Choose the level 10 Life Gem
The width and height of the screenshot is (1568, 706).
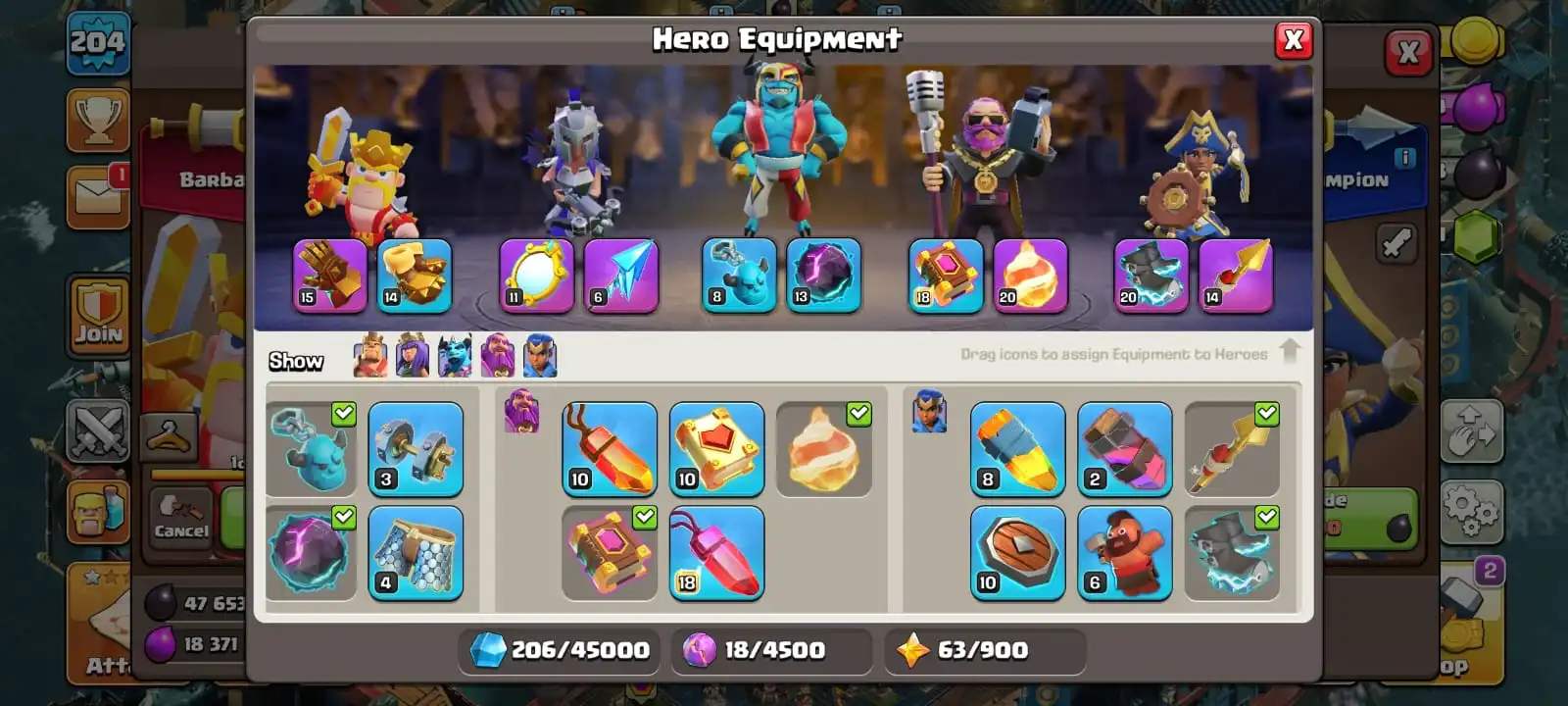click(x=610, y=449)
